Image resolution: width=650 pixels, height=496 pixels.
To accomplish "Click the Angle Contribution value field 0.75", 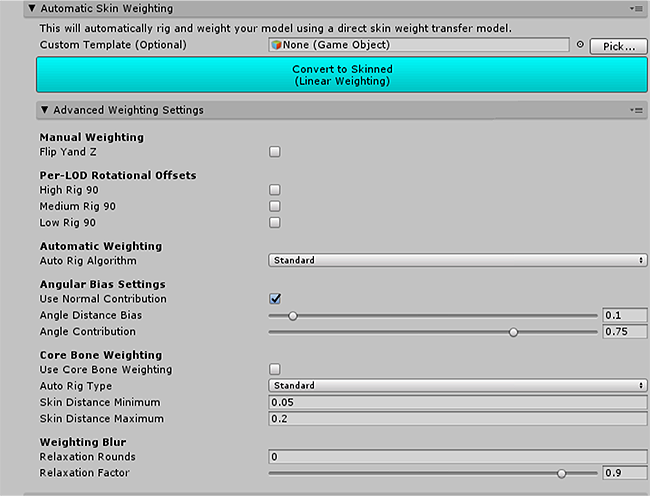I will click(x=625, y=331).
